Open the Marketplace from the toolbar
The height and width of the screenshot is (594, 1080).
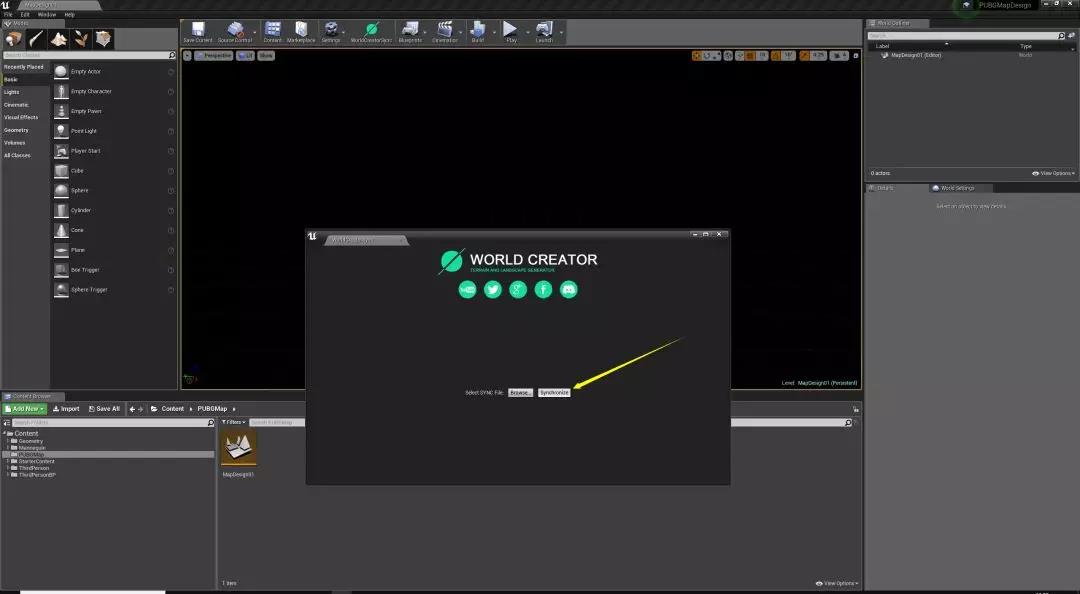(x=301, y=32)
